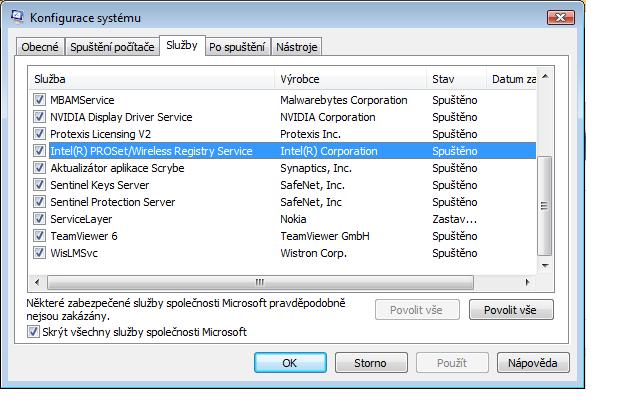Click the Použít button
Image resolution: width=640 pixels, height=400 pixels.
(x=452, y=362)
